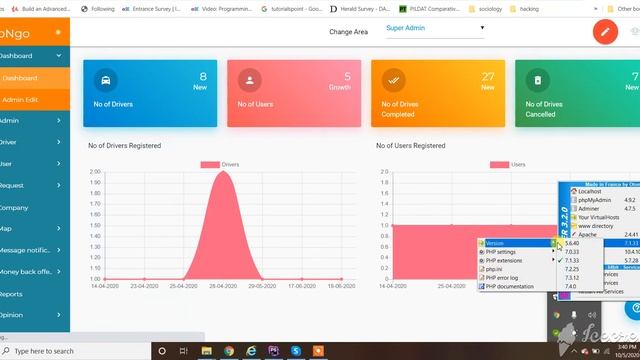
Task: Open File Explorer from the taskbar
Action: [x=207, y=351]
